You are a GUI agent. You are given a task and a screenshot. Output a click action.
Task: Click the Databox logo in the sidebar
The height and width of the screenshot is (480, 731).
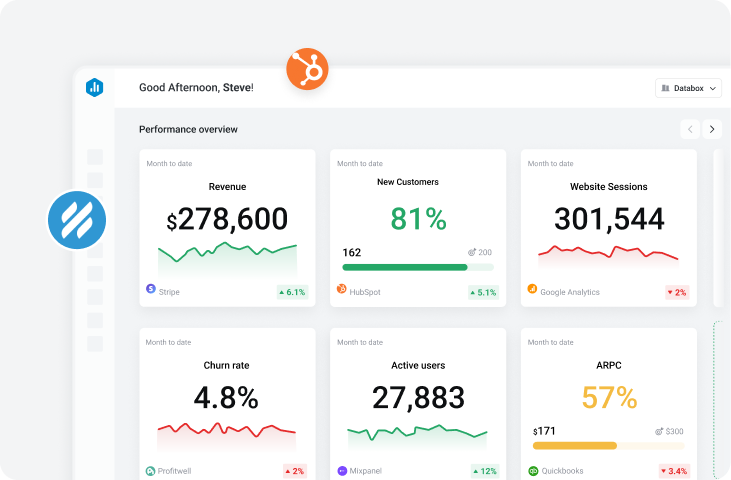point(94,88)
